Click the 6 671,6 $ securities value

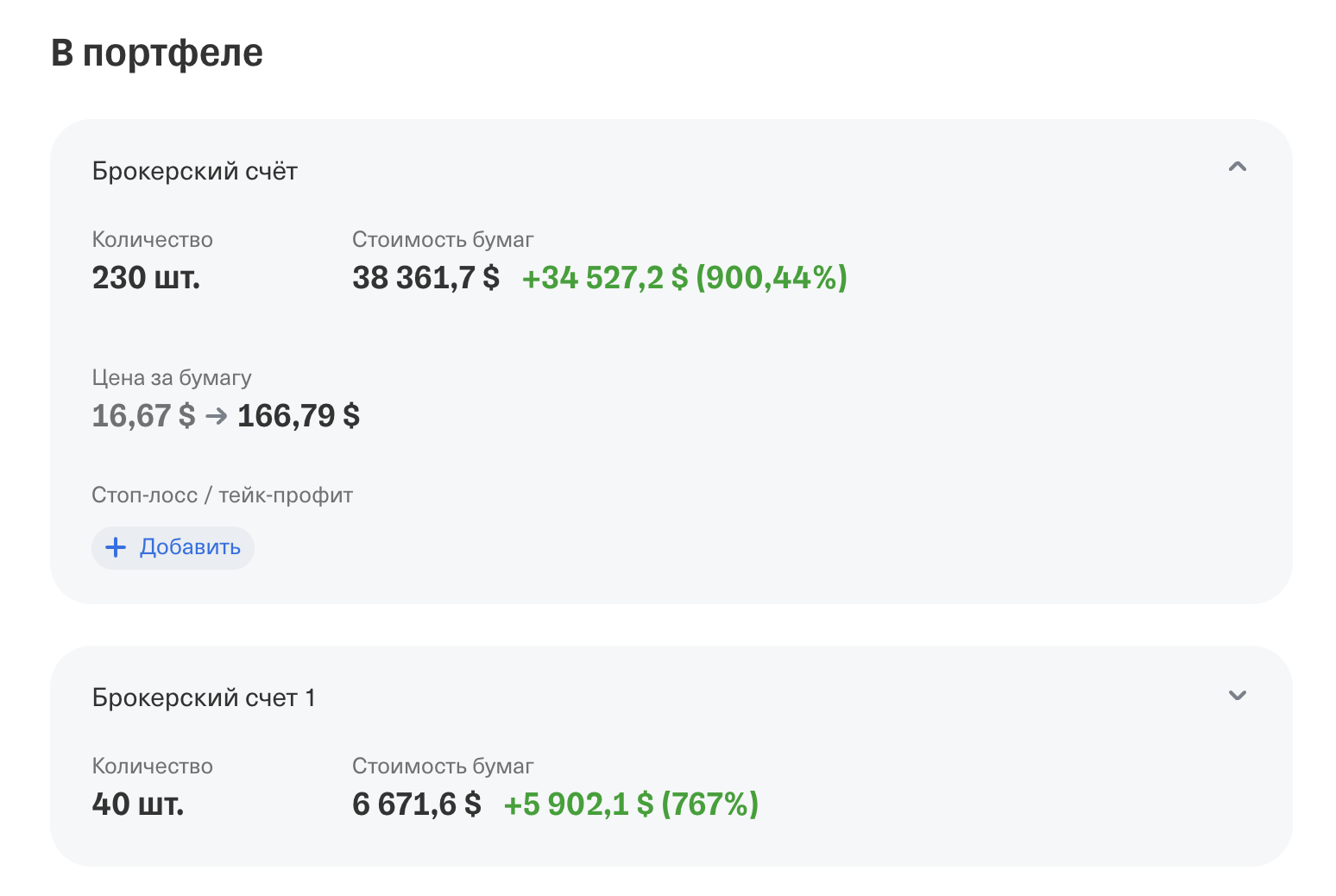[x=416, y=805]
